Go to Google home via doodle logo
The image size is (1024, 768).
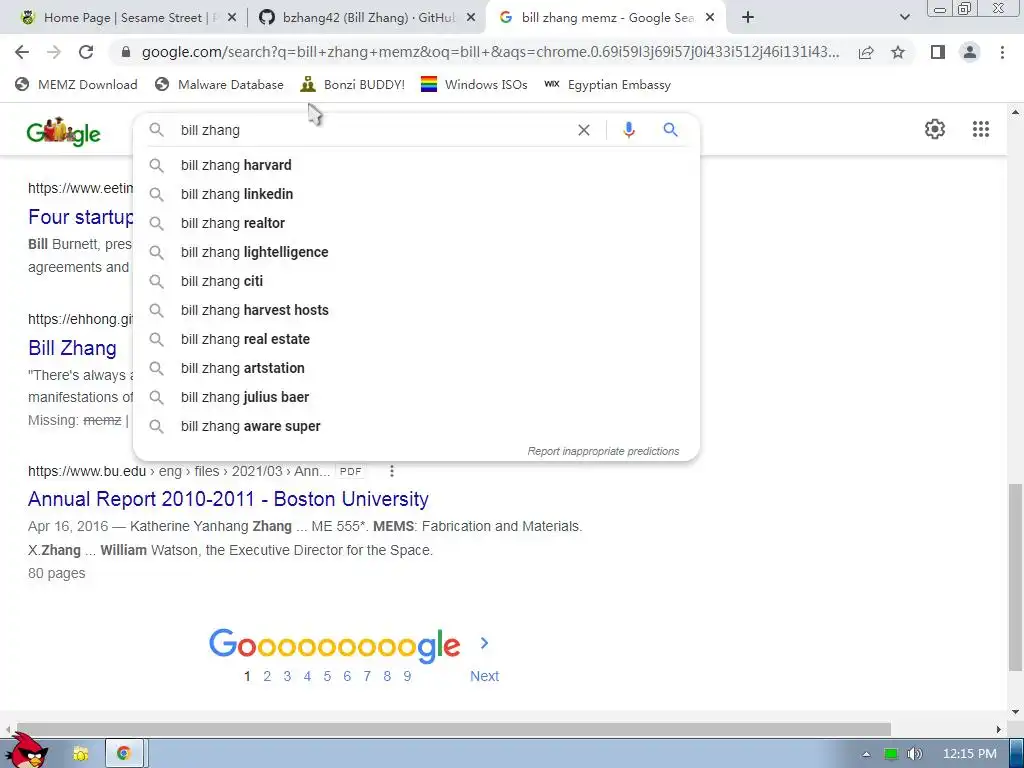(63, 132)
